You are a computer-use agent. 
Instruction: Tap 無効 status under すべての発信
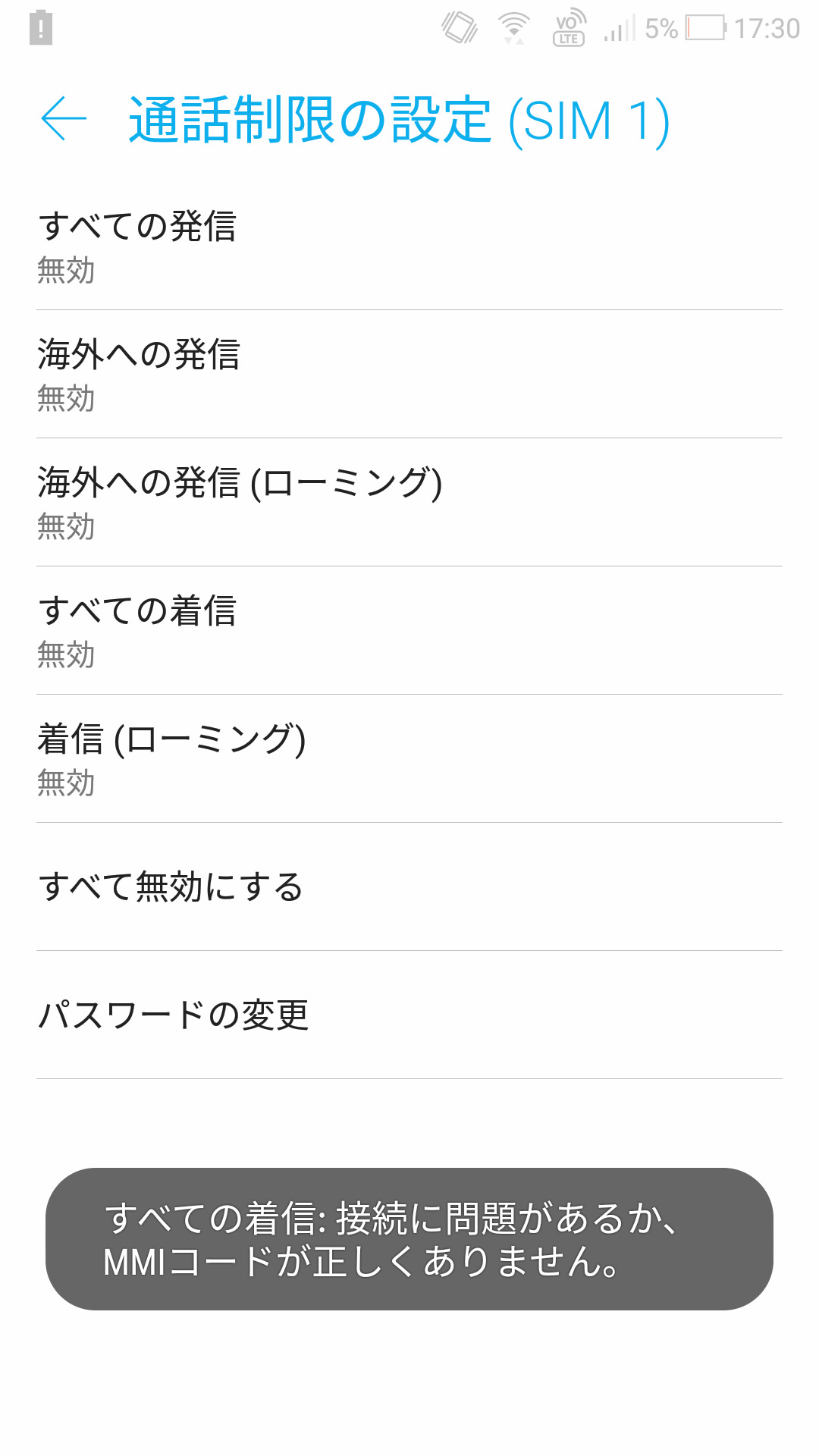[x=66, y=271]
